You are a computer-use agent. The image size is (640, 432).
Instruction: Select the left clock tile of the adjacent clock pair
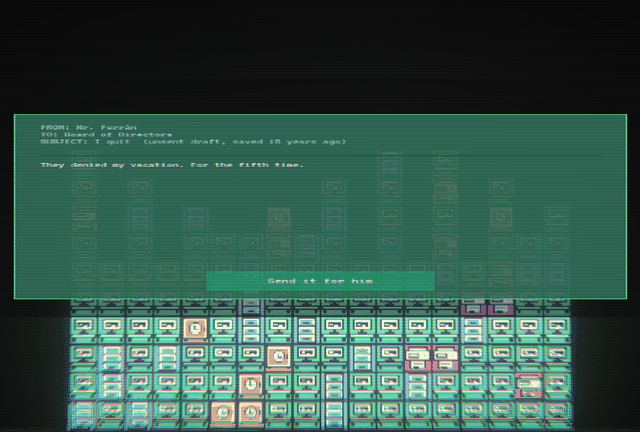click(x=223, y=412)
